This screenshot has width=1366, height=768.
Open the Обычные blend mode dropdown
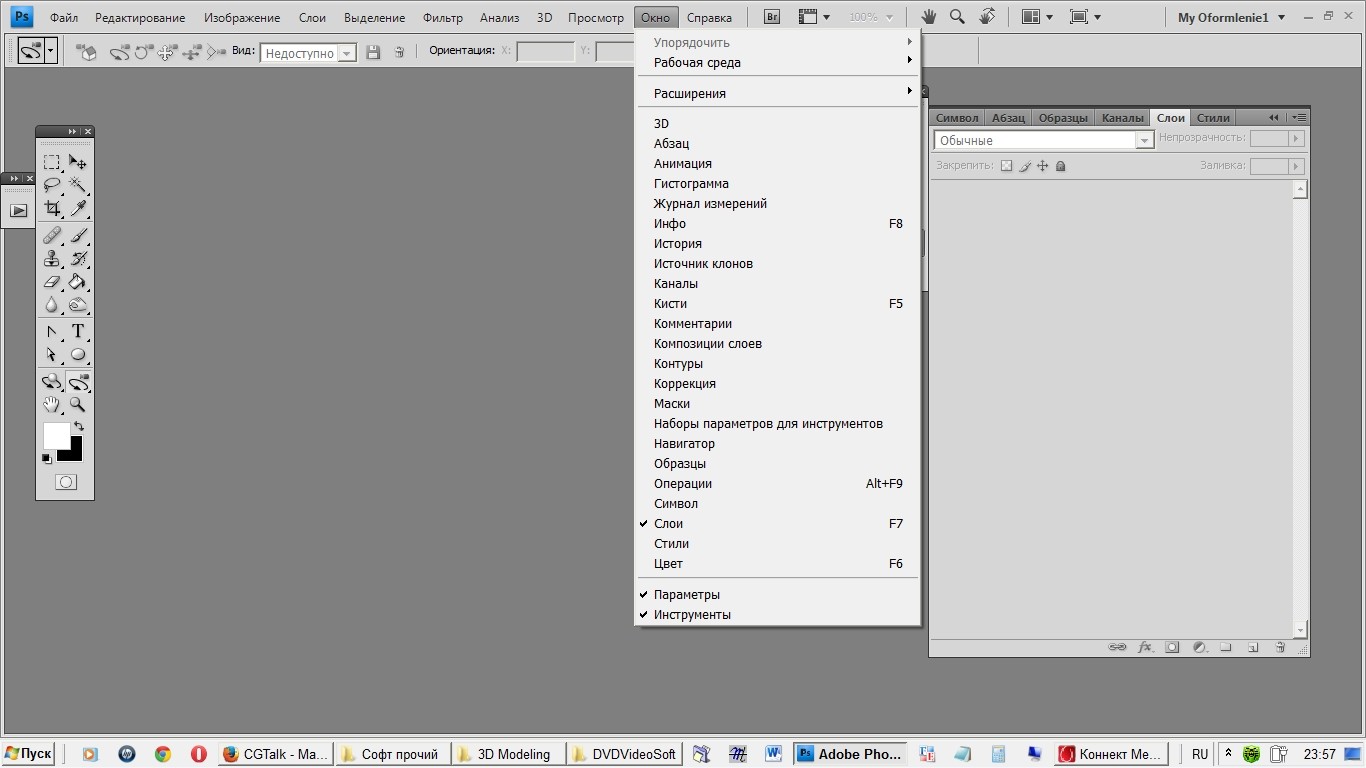1044,141
